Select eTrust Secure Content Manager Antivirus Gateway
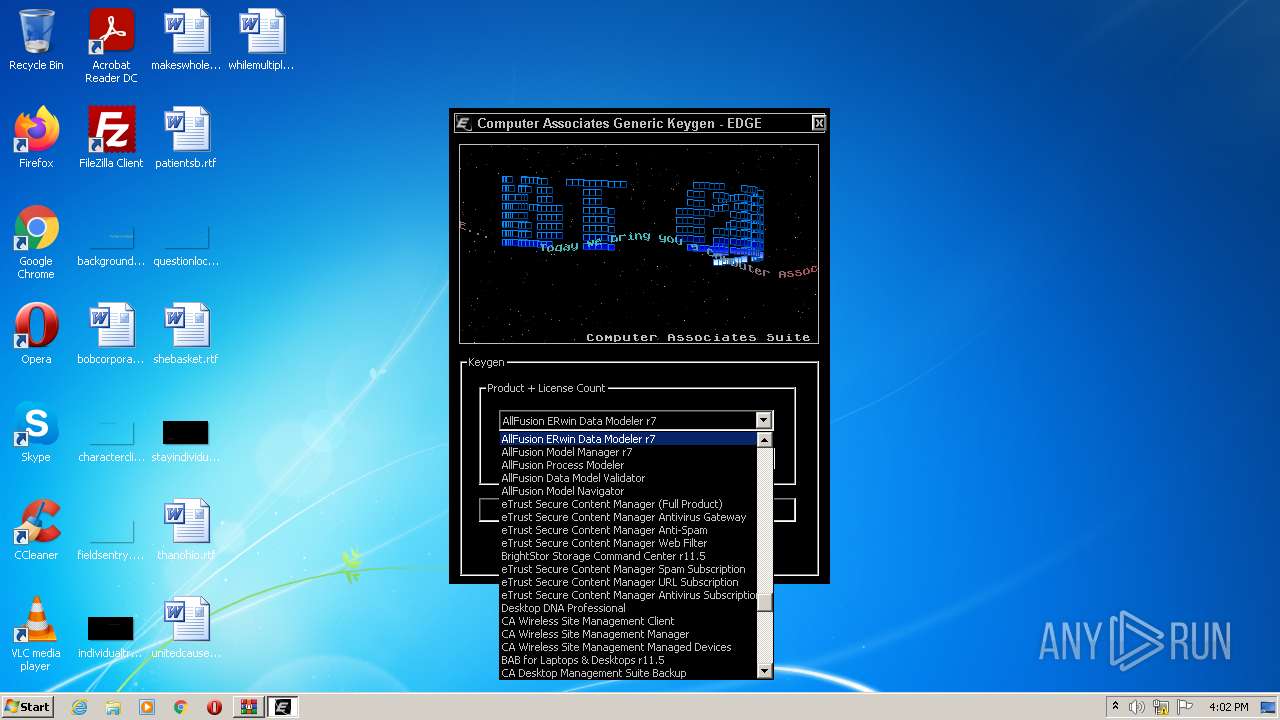The height and width of the screenshot is (720, 1280). click(x=628, y=517)
